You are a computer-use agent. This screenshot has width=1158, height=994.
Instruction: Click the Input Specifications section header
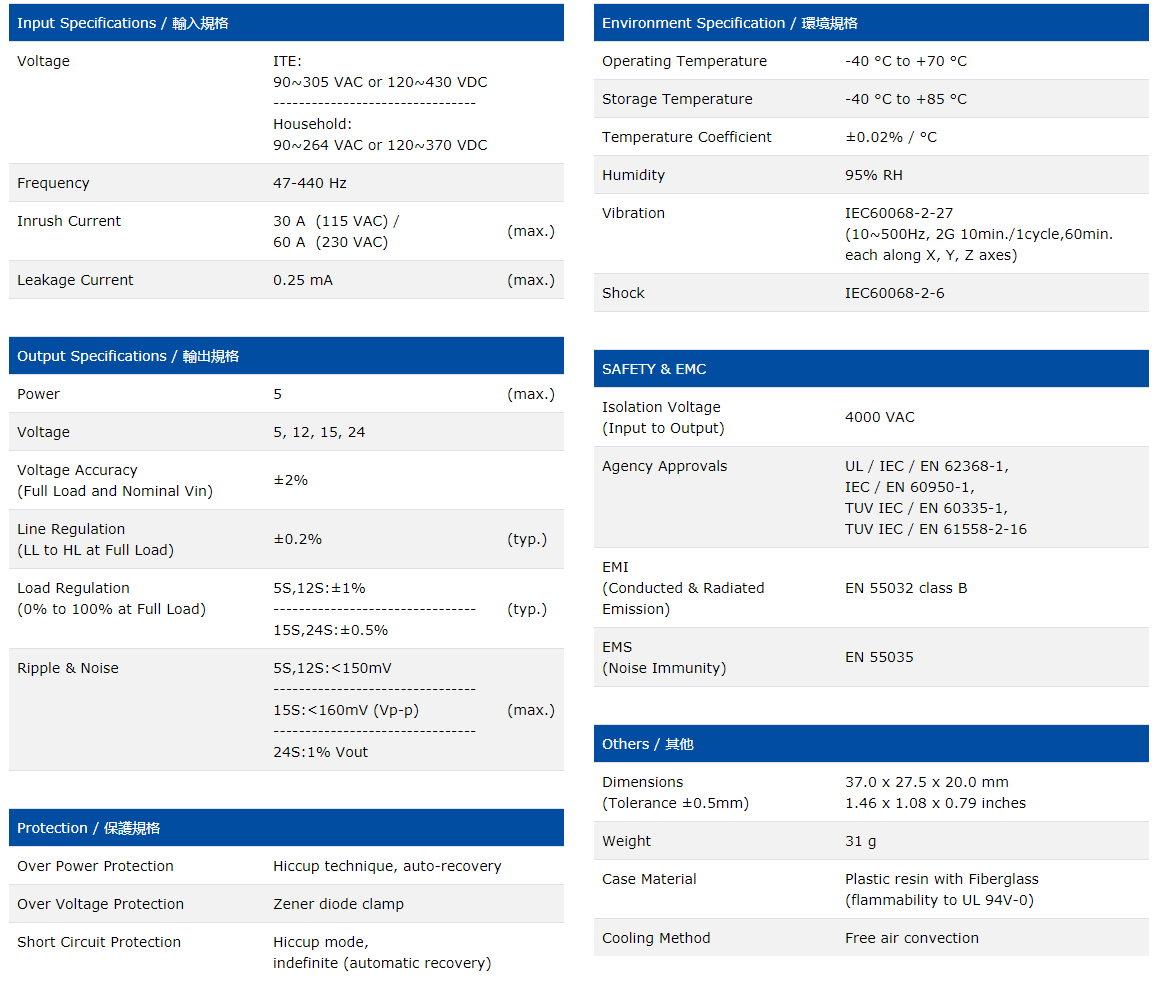pos(123,23)
